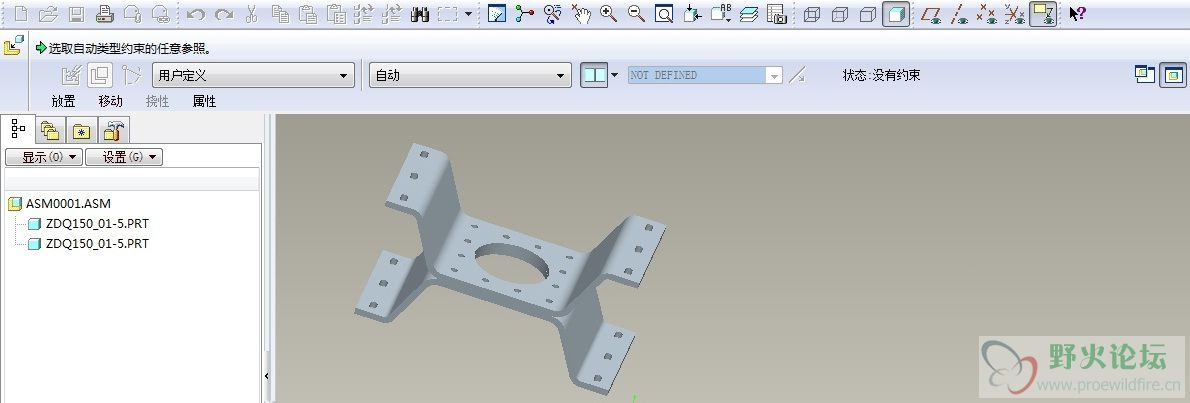The height and width of the screenshot is (403, 1190).
Task: Open the 显示(O) dropdown menu
Action: point(44,157)
